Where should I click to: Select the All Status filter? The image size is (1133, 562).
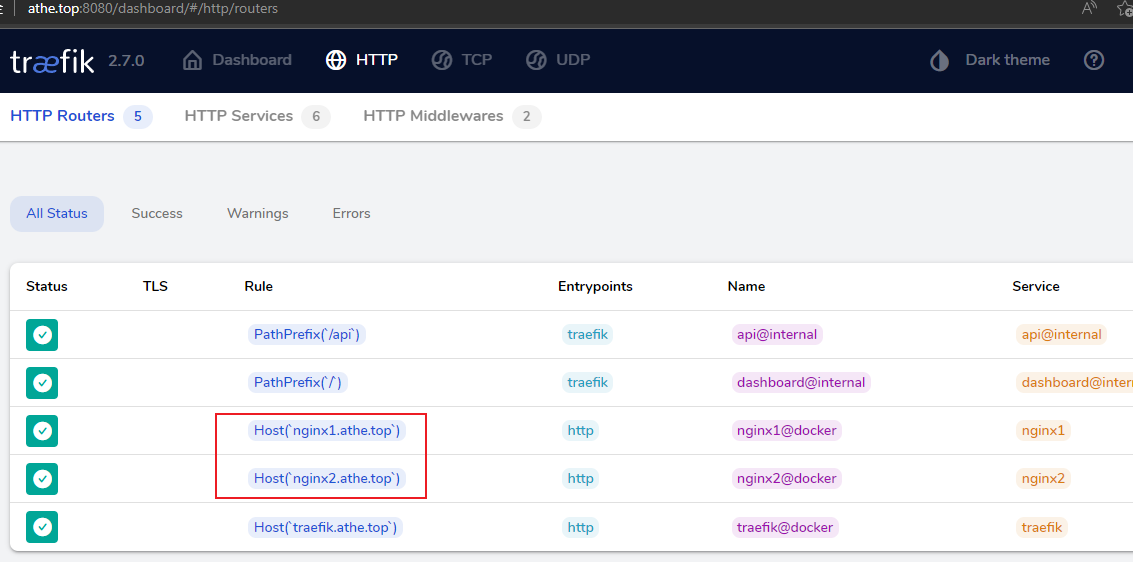point(57,213)
